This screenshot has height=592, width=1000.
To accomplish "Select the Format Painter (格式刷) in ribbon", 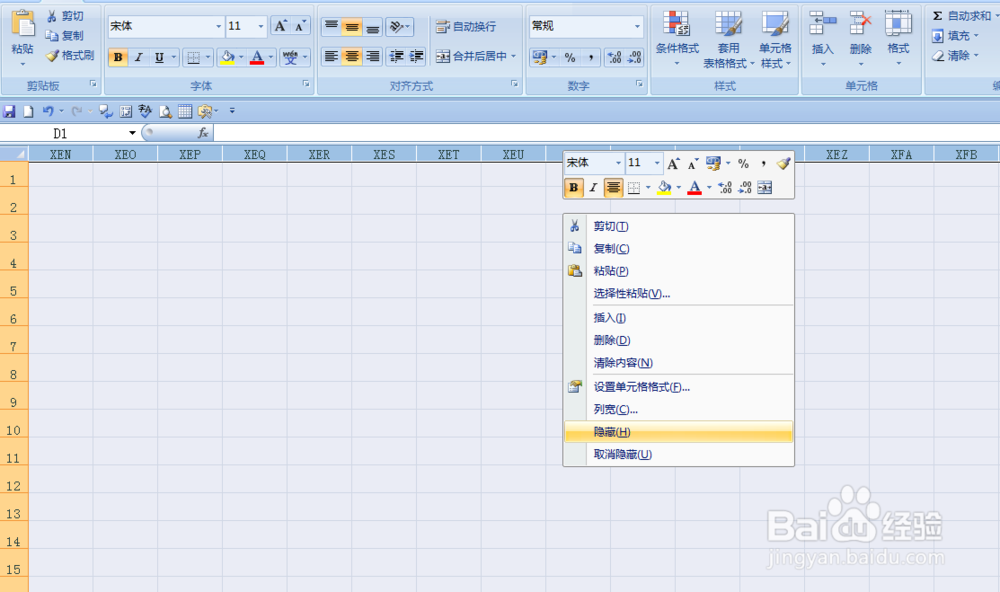I will pos(70,56).
